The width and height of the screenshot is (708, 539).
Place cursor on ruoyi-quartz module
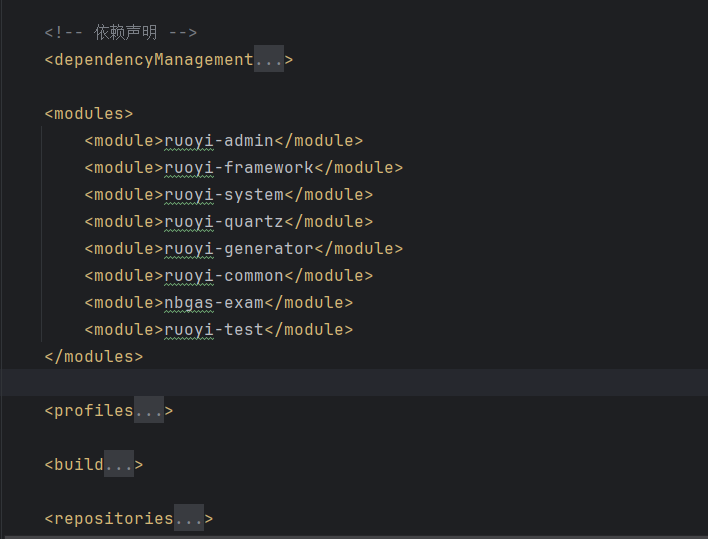tap(229, 222)
